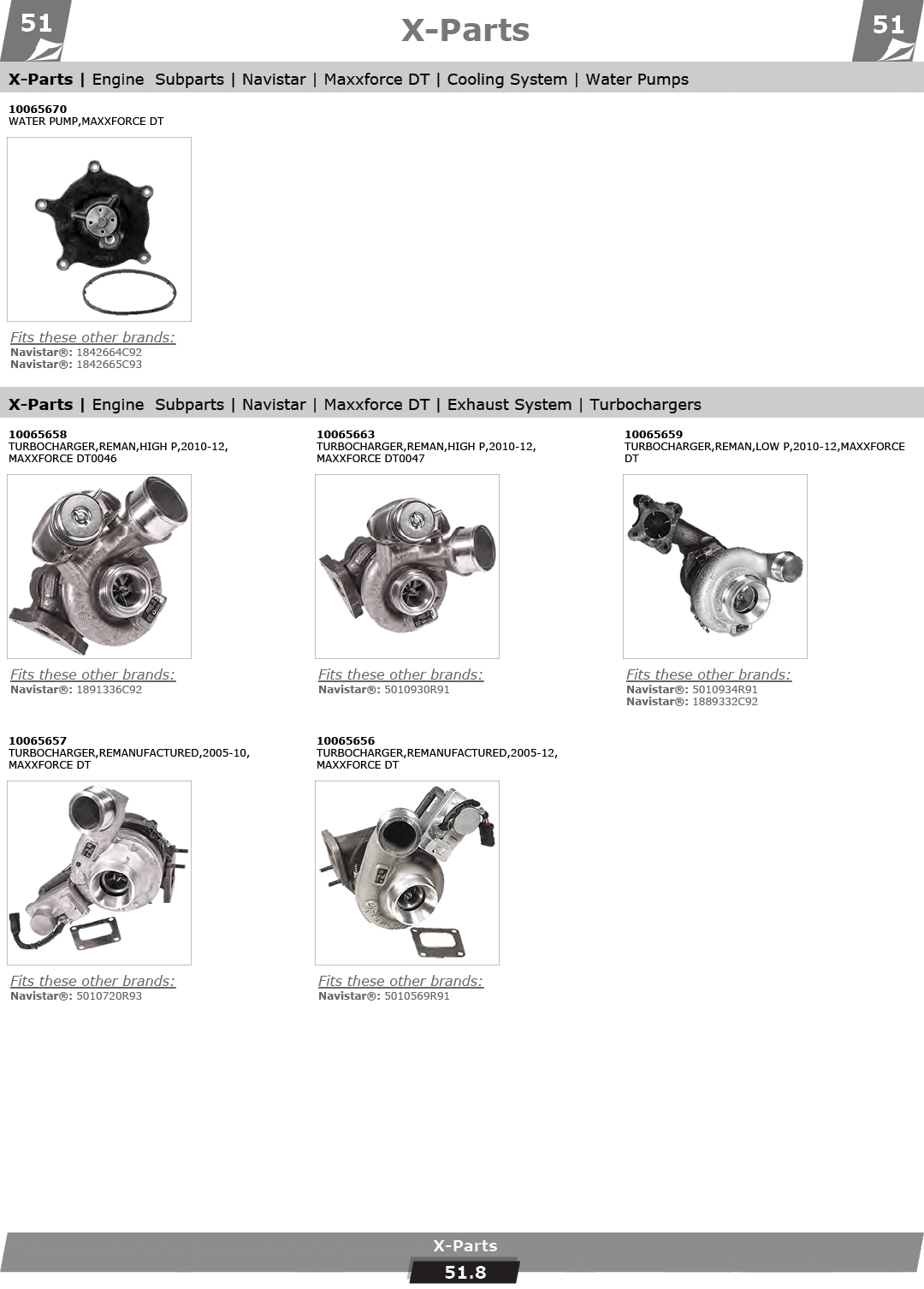Viewport: 924px width, 1289px height.
Task: Click 'Fits these other brands' under water pump
Action: (x=92, y=337)
